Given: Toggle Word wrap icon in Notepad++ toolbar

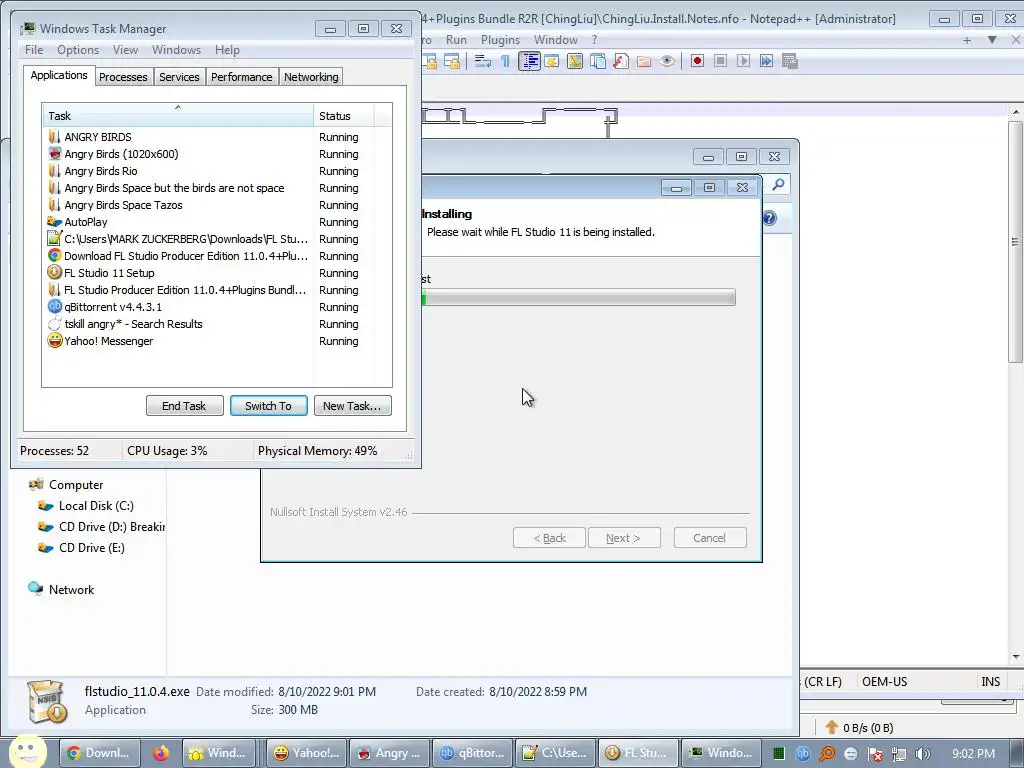Looking at the screenshot, I should click(483, 61).
